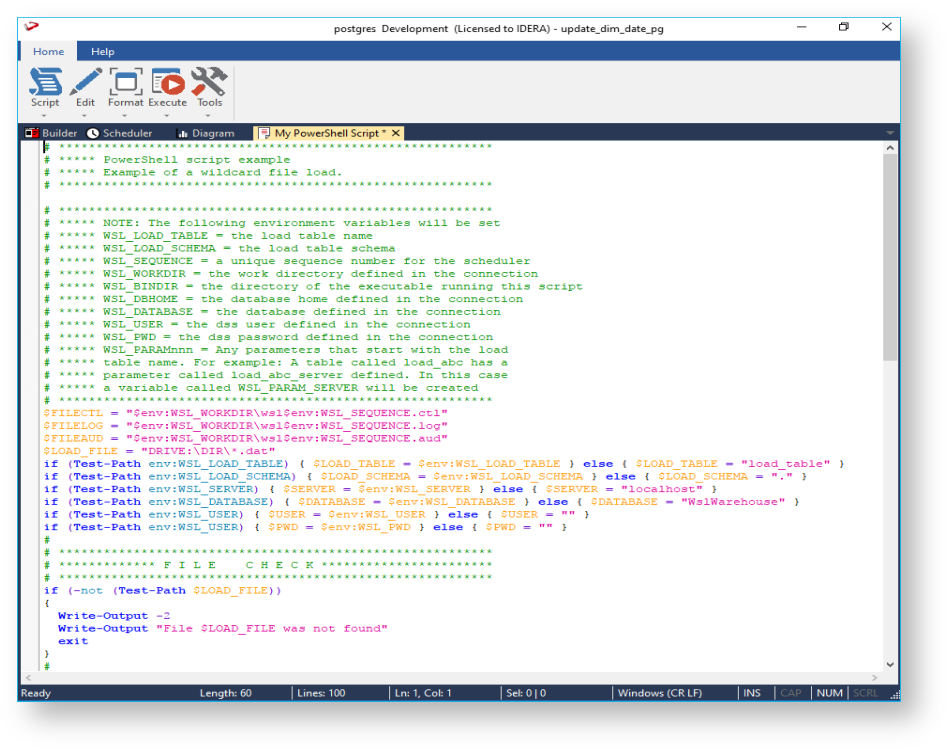Open the Format ribbon icon
Image resolution: width=949 pixels, height=750 pixels.
pyautogui.click(x=126, y=82)
